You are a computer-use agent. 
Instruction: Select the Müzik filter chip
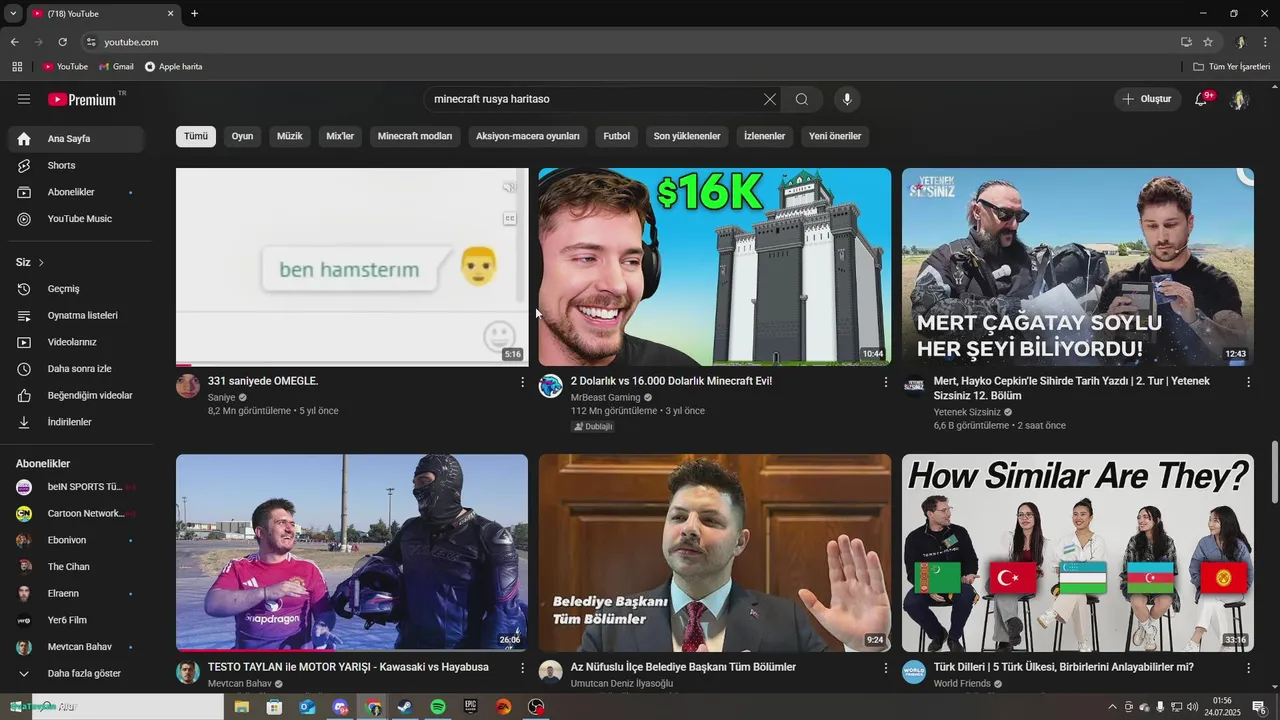click(289, 136)
